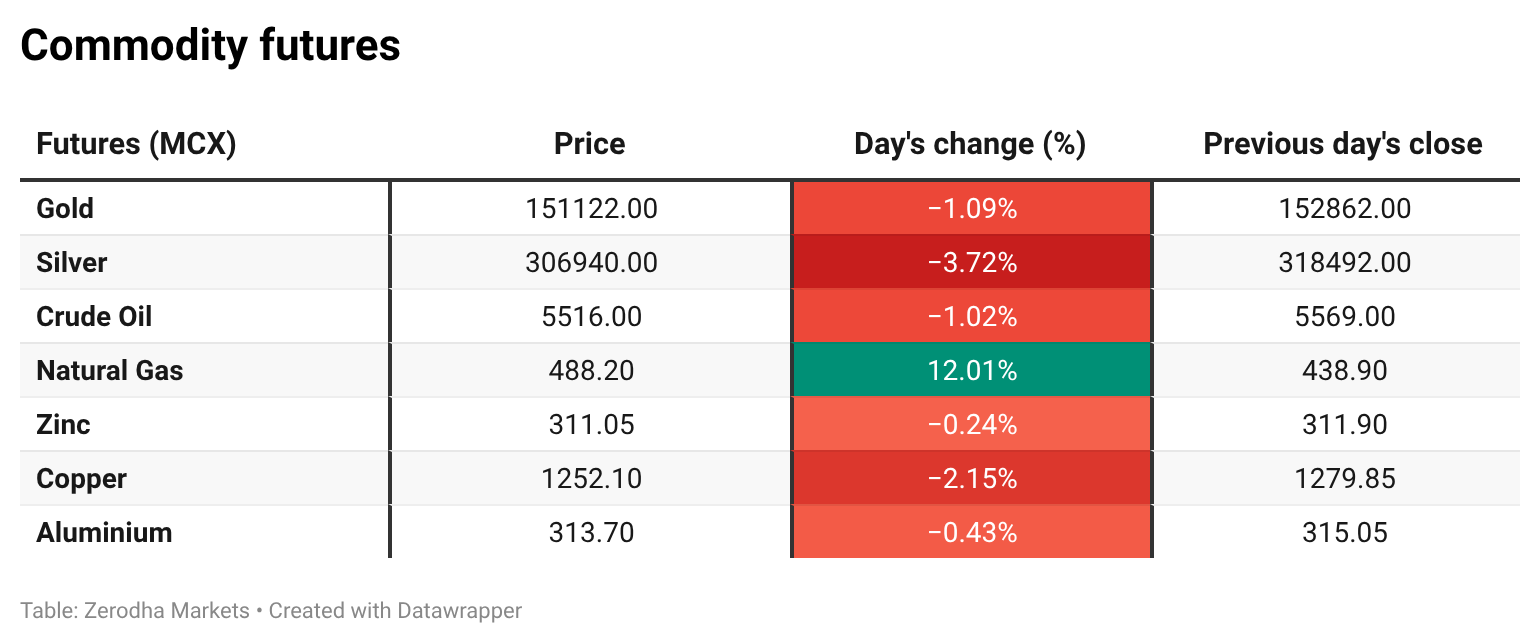Select the Natural Gas row label

point(110,371)
